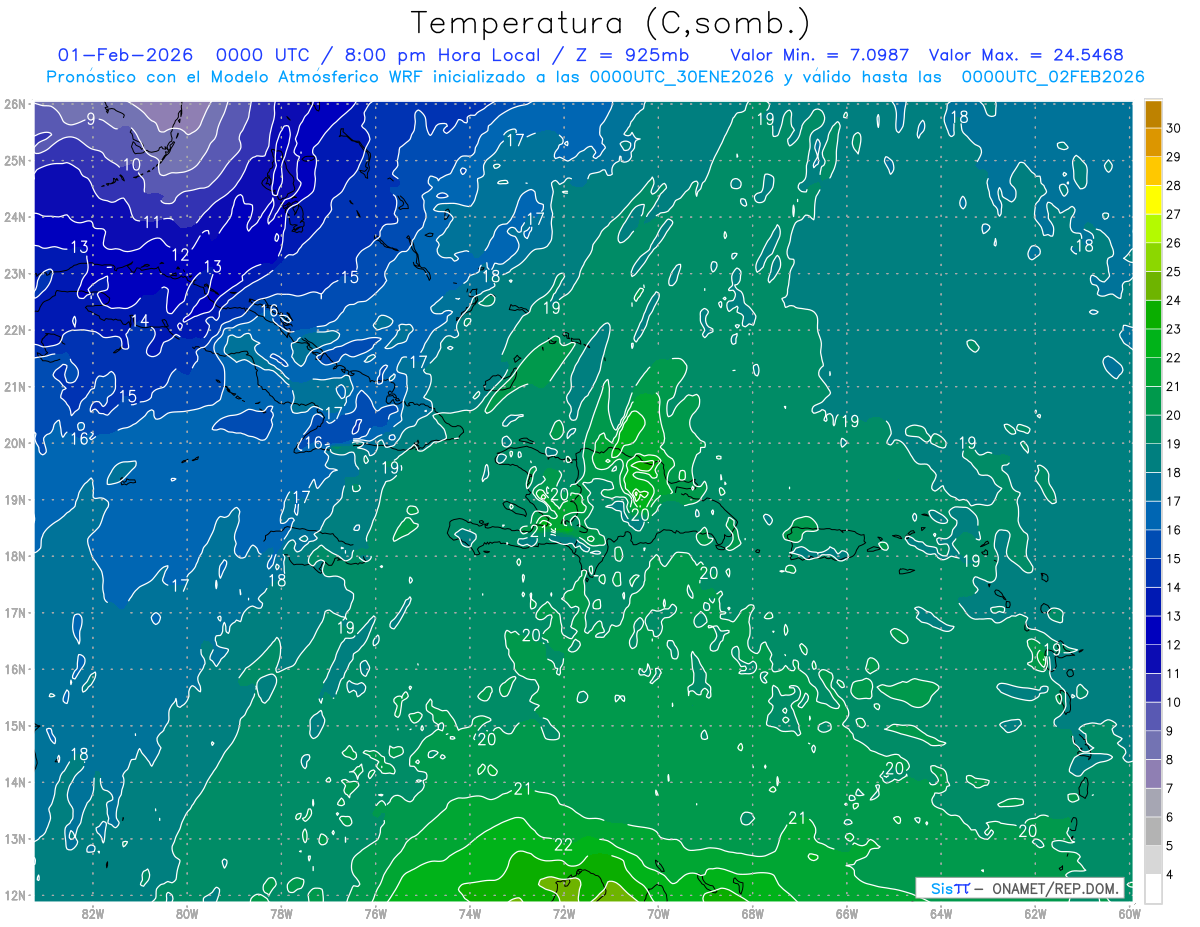The width and height of the screenshot is (1200, 927).
Task: Click latitude axis label '19N'
Action: tap(14, 499)
